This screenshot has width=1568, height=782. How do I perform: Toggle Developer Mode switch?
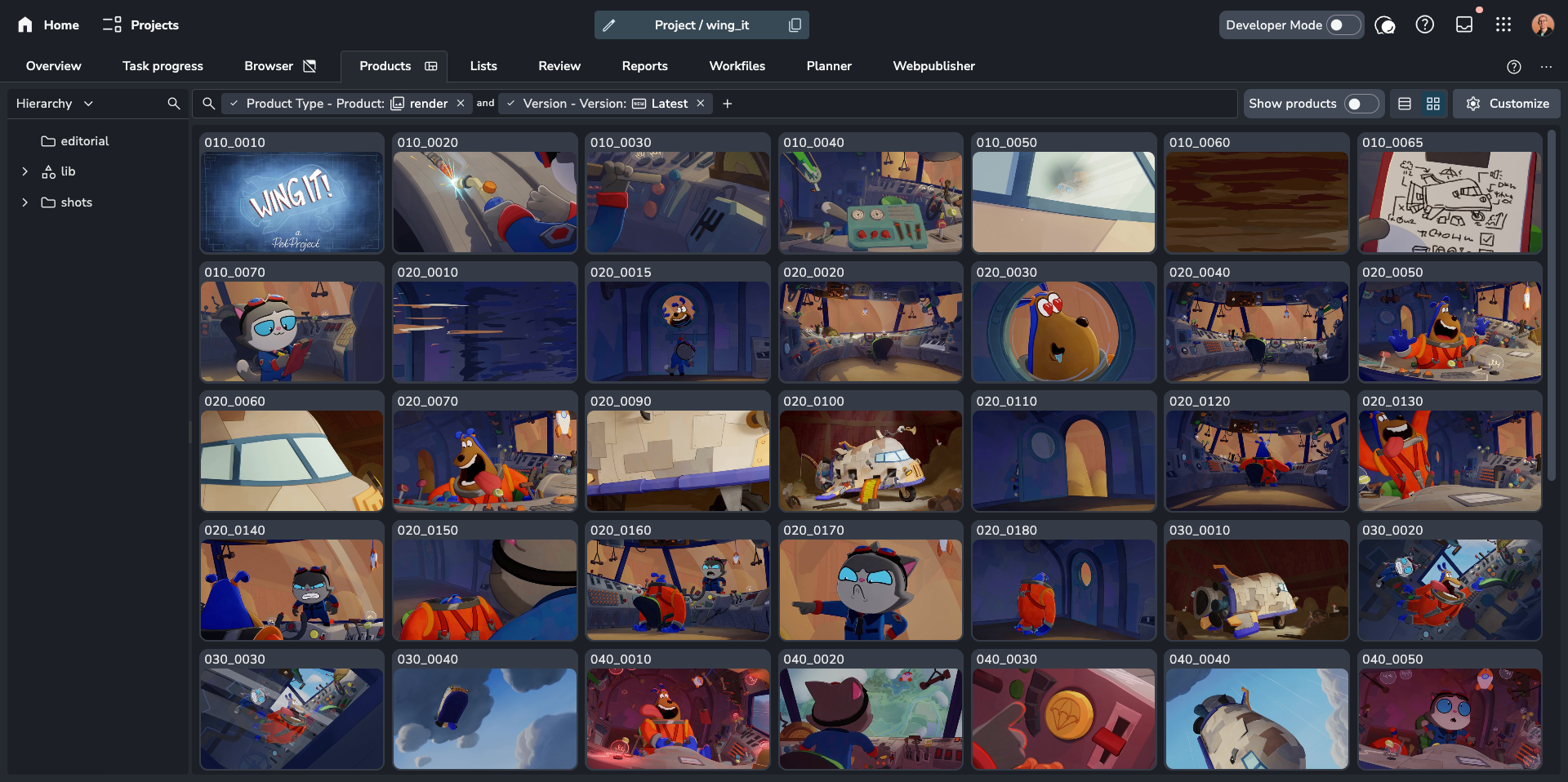[x=1343, y=25]
